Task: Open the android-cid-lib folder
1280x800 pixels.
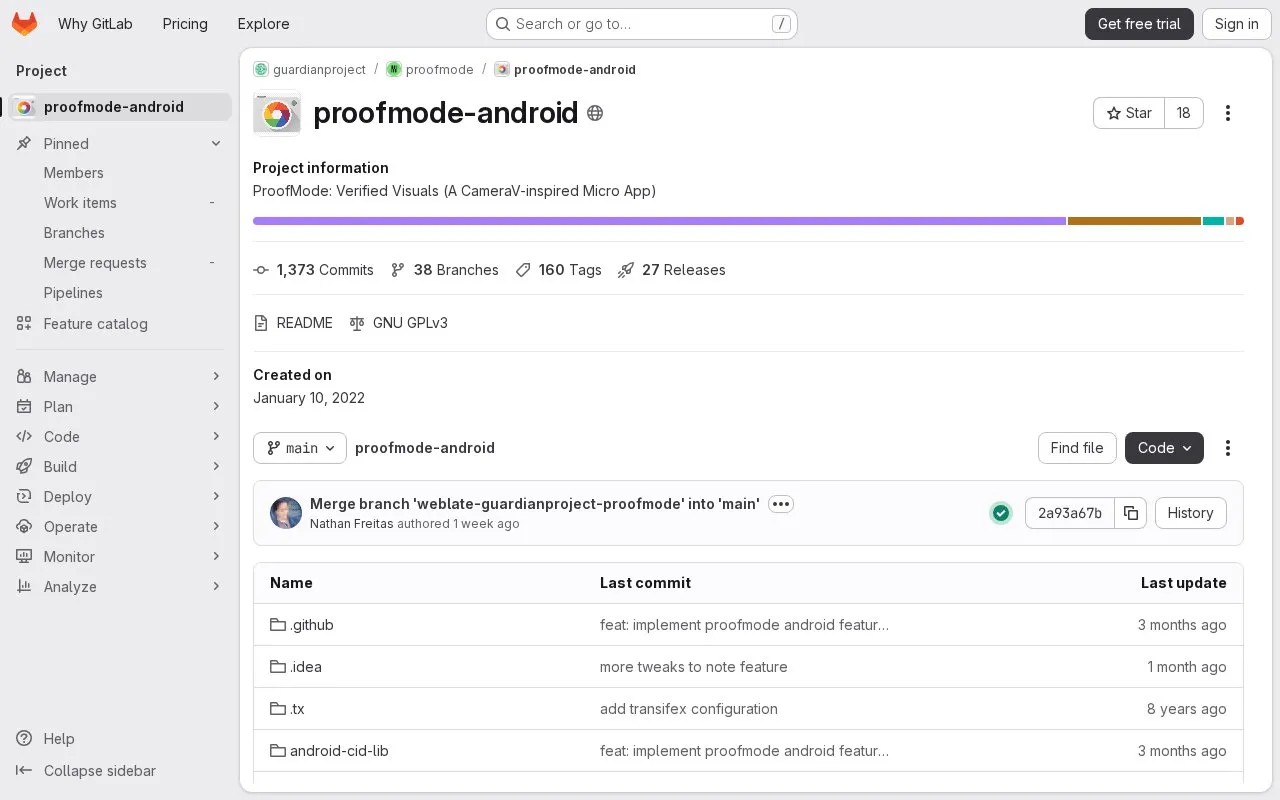Action: [x=329, y=751]
